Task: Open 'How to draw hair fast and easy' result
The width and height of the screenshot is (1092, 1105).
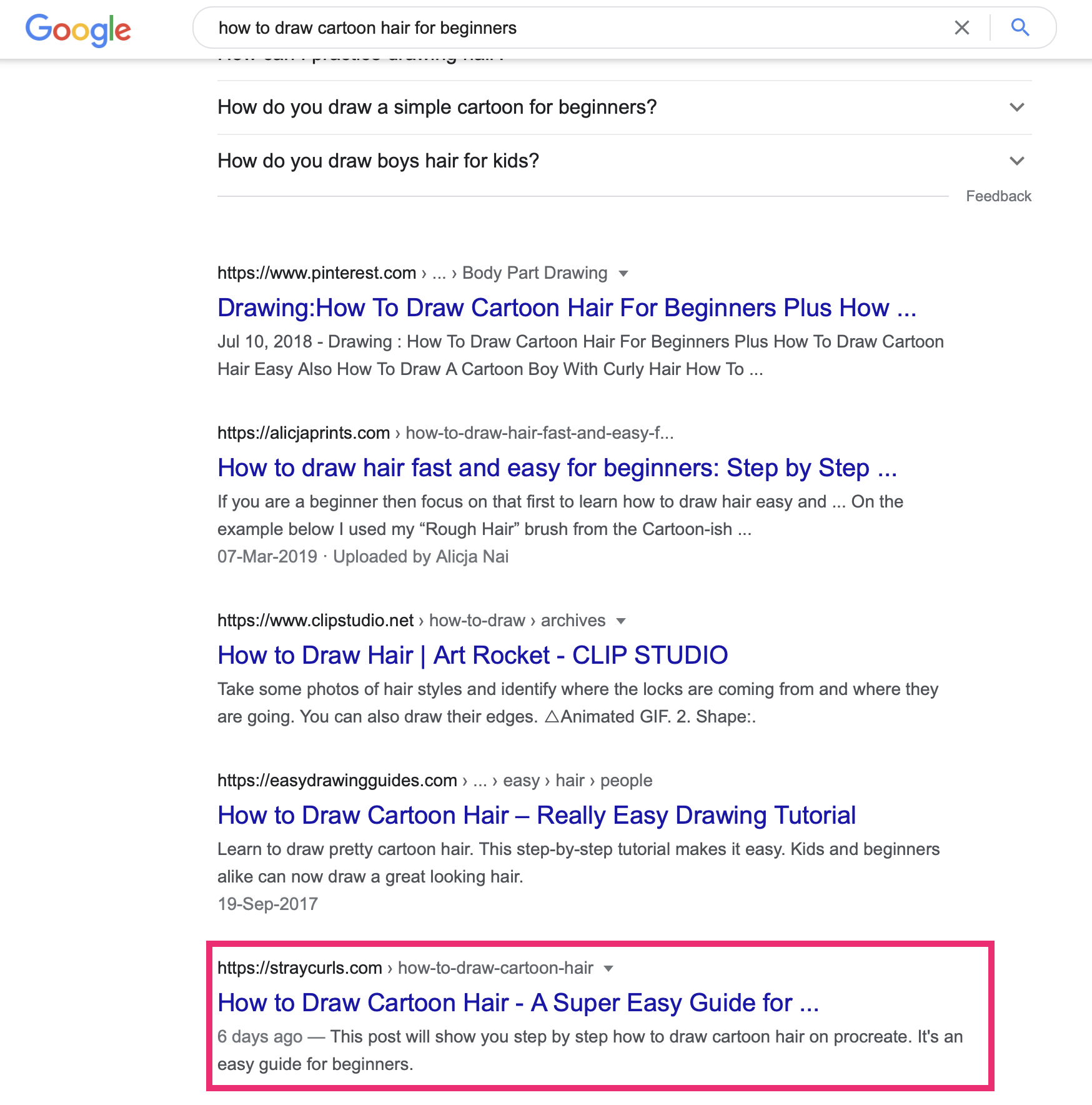Action: [x=557, y=468]
